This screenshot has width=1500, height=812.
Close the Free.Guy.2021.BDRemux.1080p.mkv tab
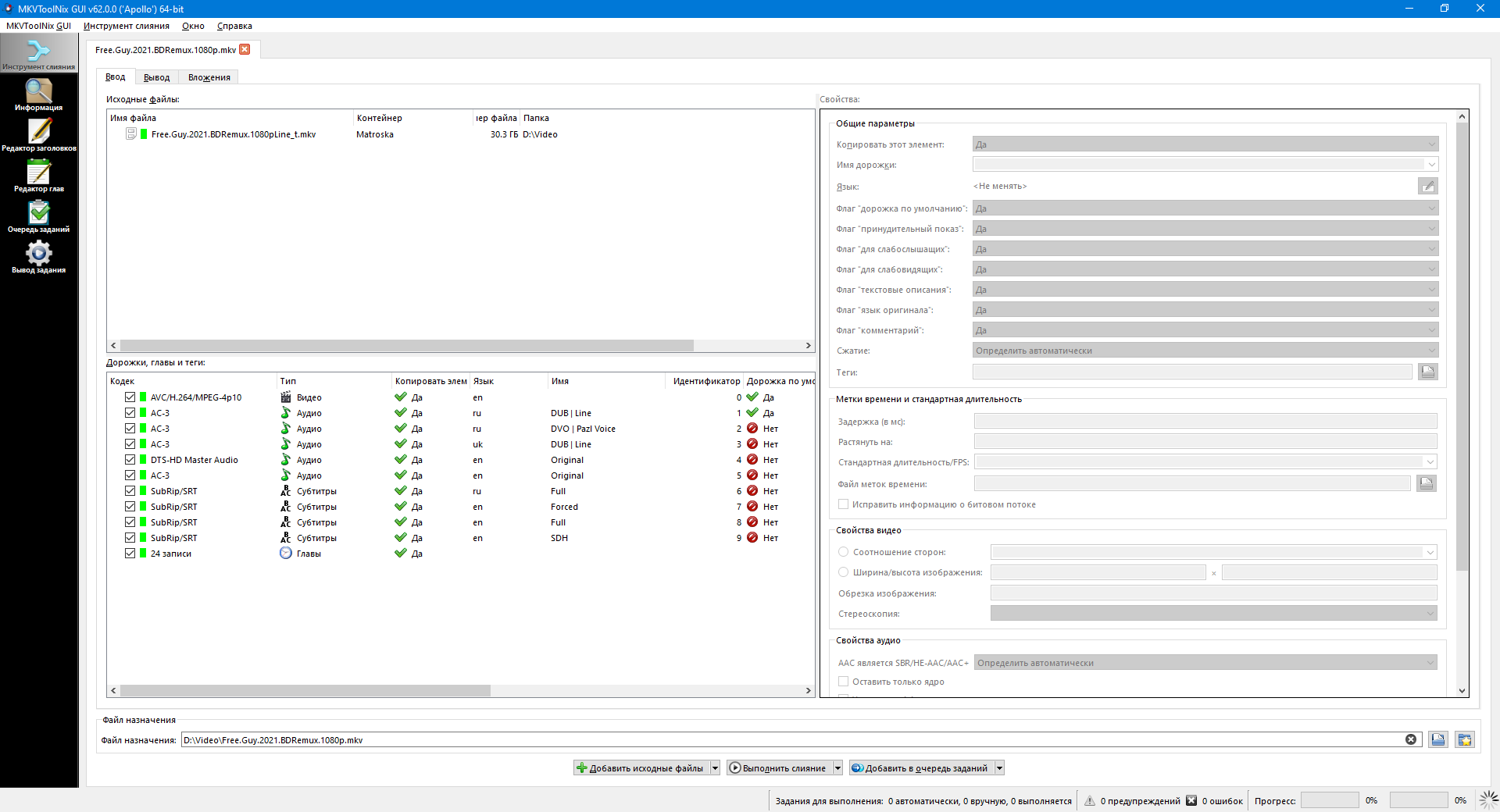pos(245,49)
